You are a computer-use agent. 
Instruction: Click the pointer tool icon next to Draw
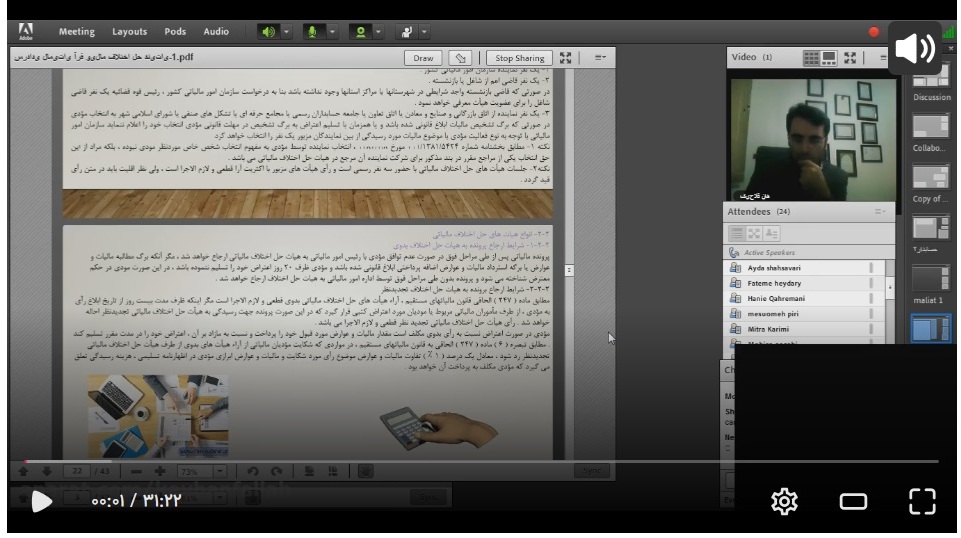tap(460, 58)
